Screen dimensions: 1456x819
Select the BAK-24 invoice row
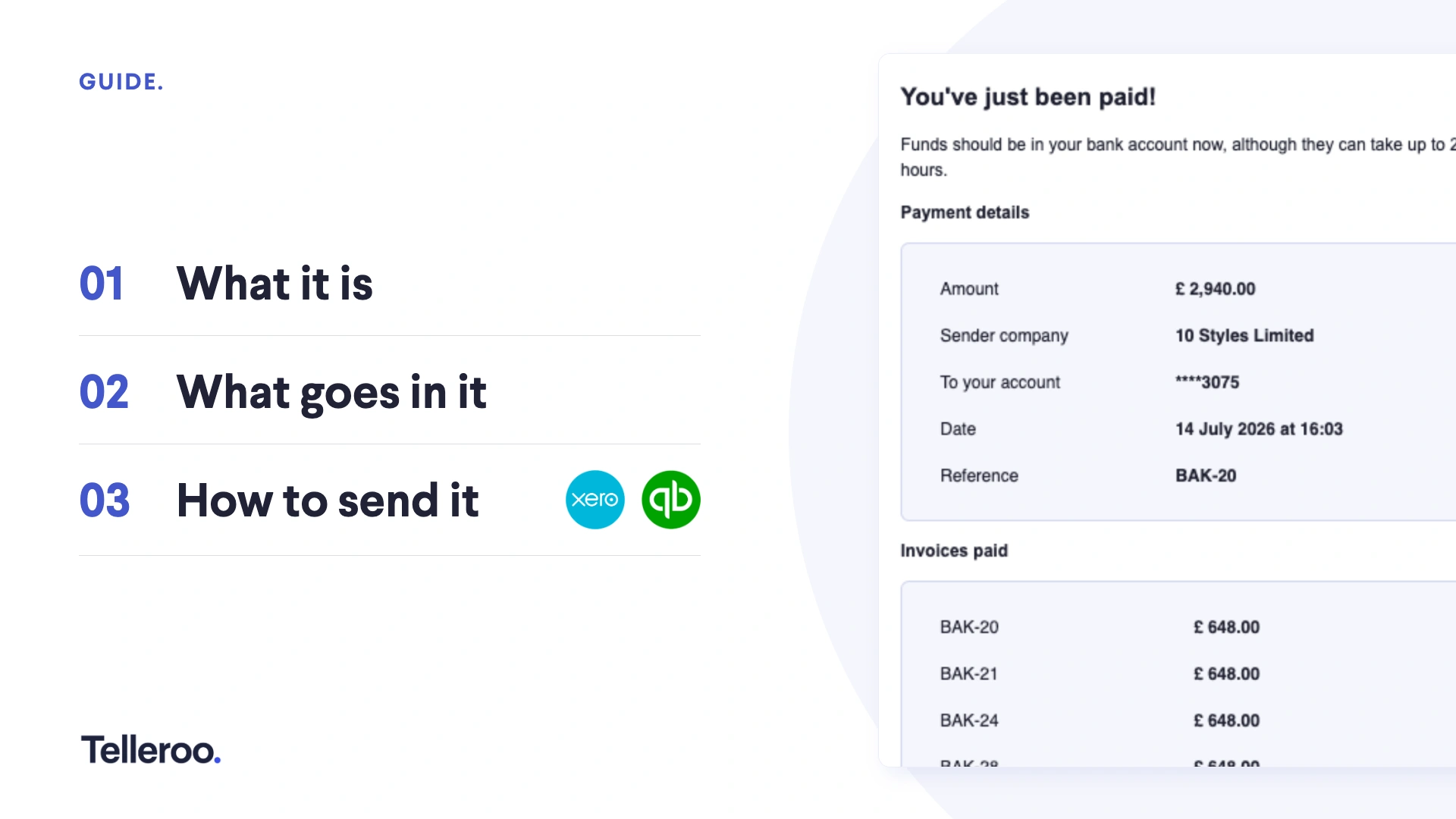pos(1179,720)
